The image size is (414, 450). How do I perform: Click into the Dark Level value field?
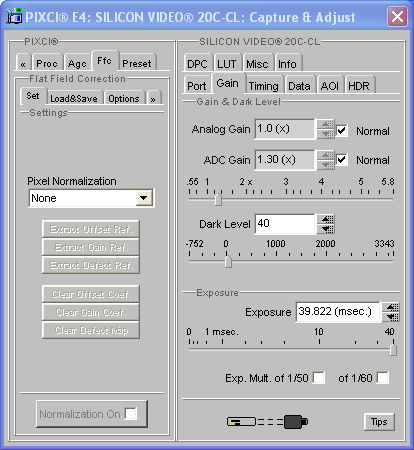(284, 224)
